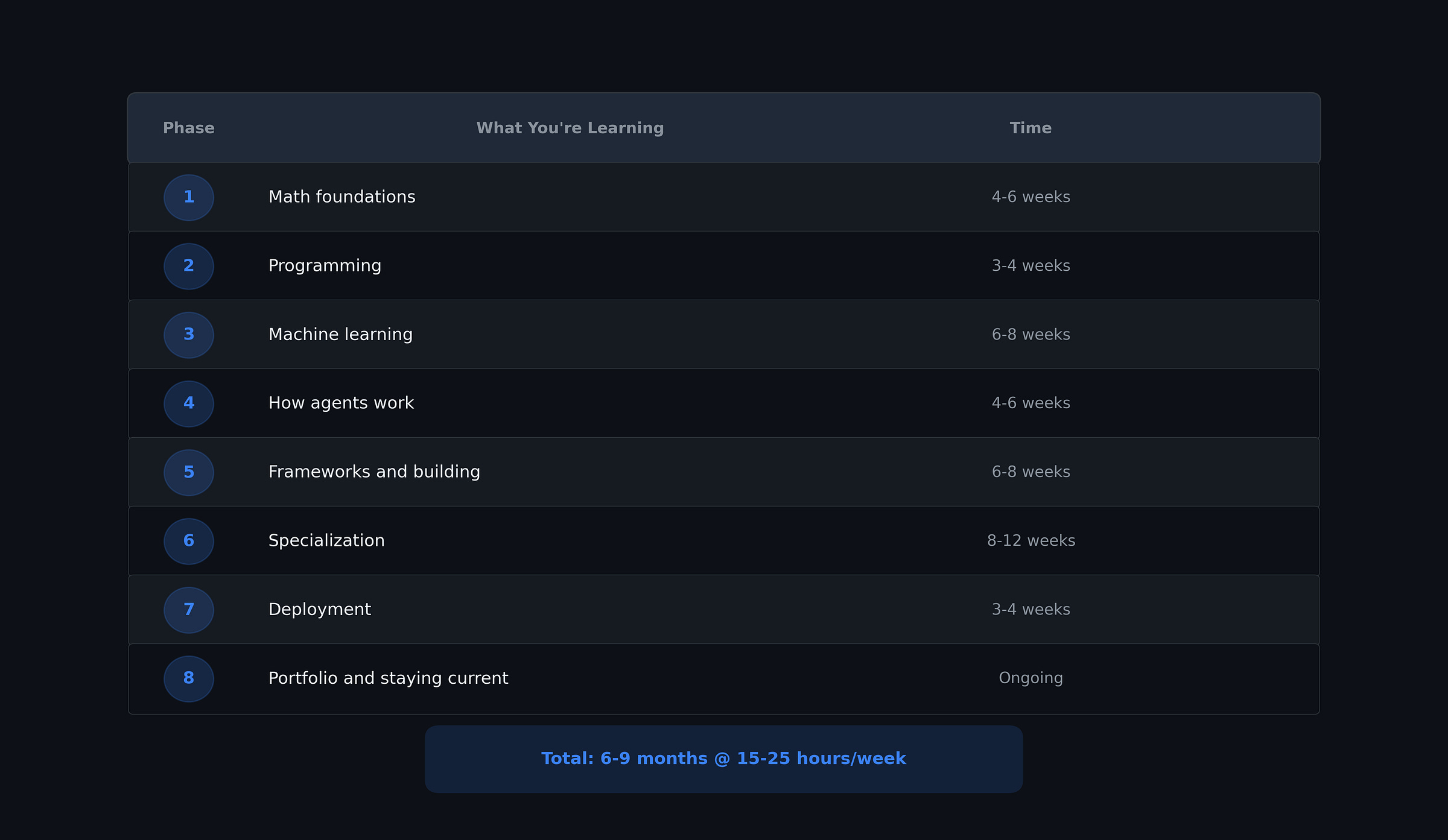Click the What You're Learning header
The width and height of the screenshot is (1448, 840).
(x=570, y=128)
